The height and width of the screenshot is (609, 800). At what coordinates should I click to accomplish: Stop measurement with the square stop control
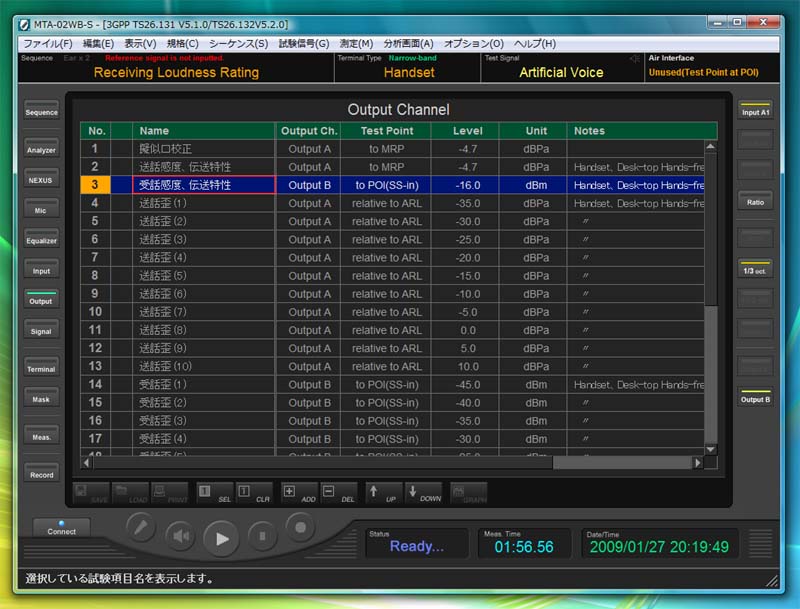coord(262,536)
